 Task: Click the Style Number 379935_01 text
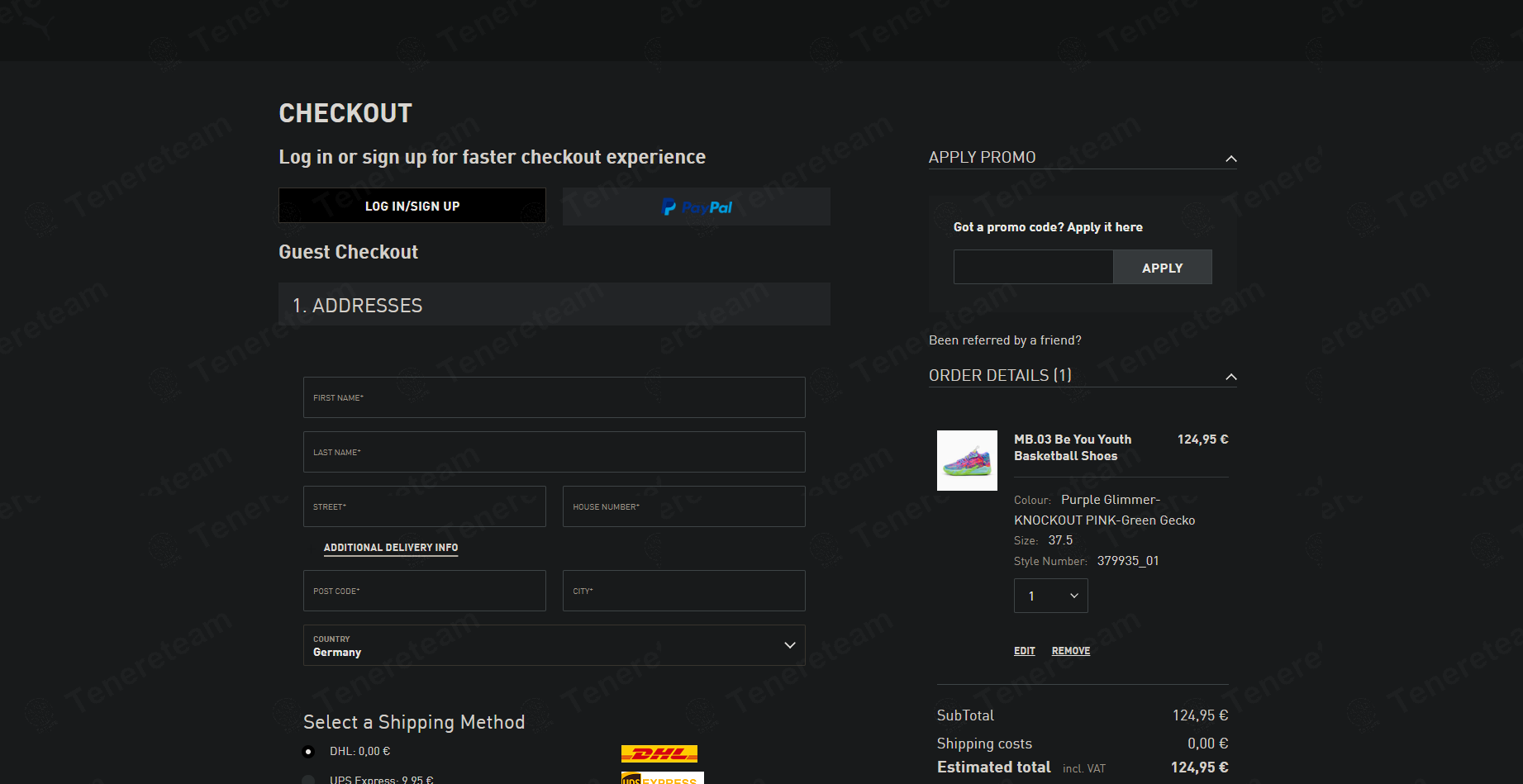(x=1087, y=561)
